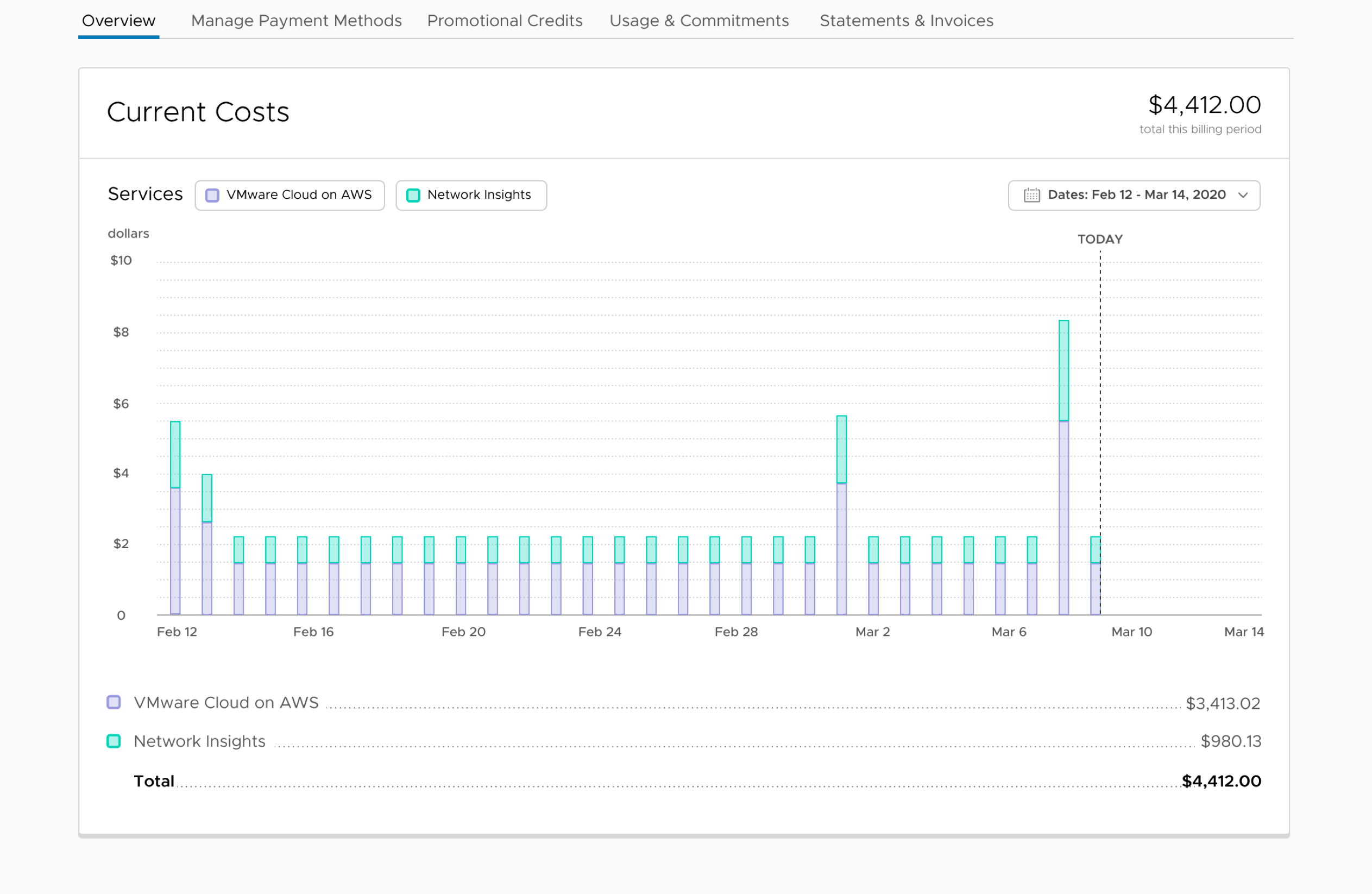
Task: Click the $8 y-axis label
Action: 121,332
